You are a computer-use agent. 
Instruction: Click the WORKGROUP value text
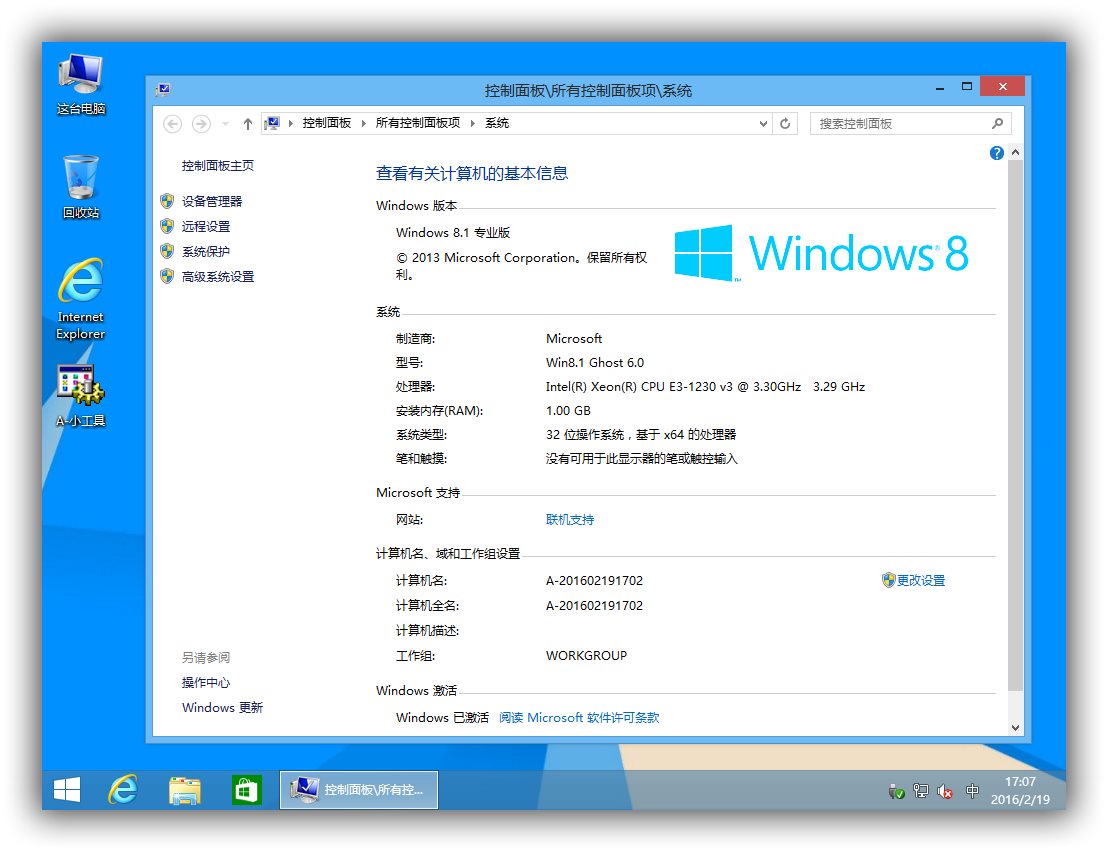pyautogui.click(x=587, y=656)
